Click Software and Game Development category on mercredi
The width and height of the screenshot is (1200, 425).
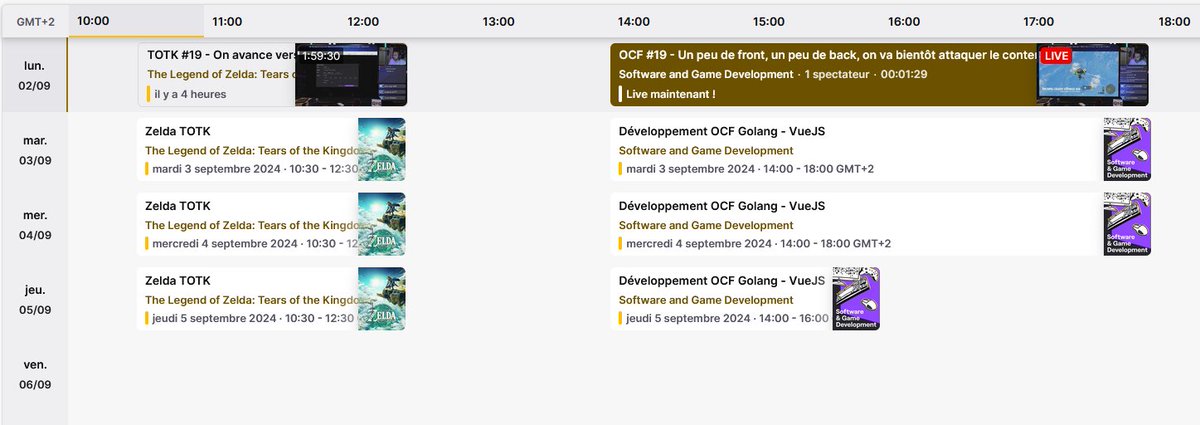click(x=706, y=225)
